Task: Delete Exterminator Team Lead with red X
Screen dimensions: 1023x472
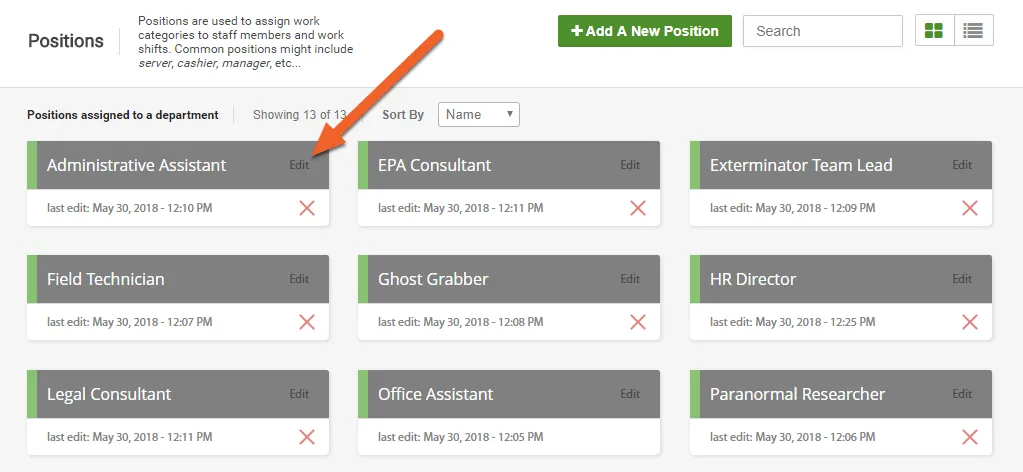Action: pyautogui.click(x=970, y=208)
